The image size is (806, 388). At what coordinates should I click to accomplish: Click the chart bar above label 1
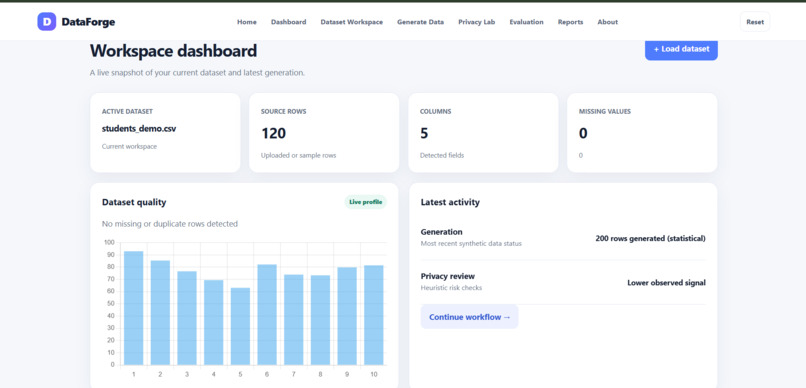134,308
